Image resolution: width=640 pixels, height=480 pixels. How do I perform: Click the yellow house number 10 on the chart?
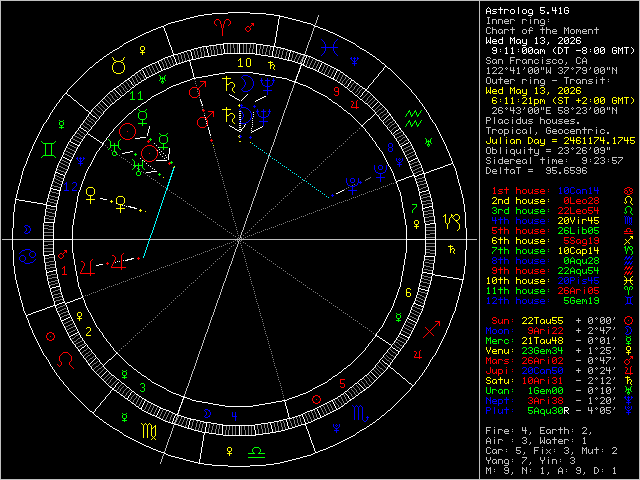[244, 63]
